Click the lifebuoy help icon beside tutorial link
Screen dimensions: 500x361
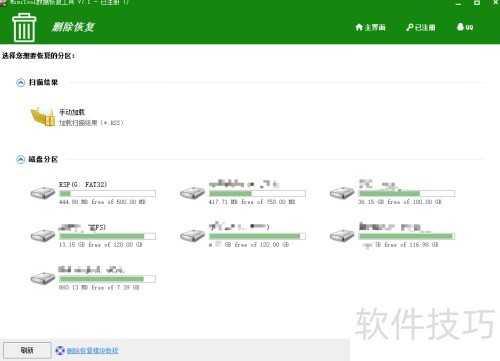[60, 351]
